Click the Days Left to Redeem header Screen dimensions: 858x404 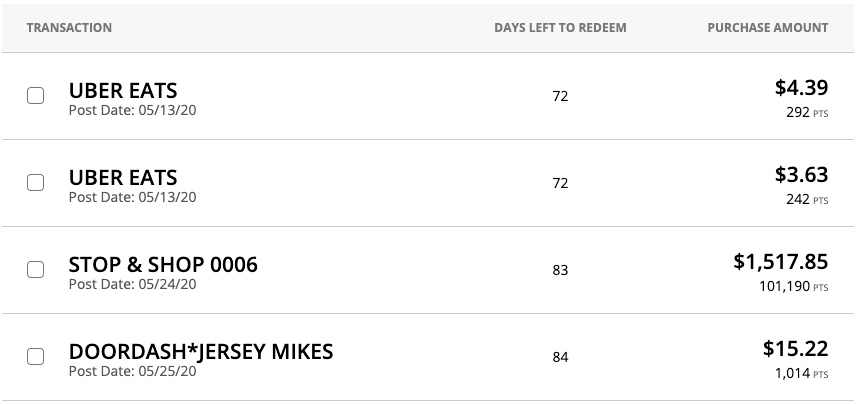click(x=560, y=27)
